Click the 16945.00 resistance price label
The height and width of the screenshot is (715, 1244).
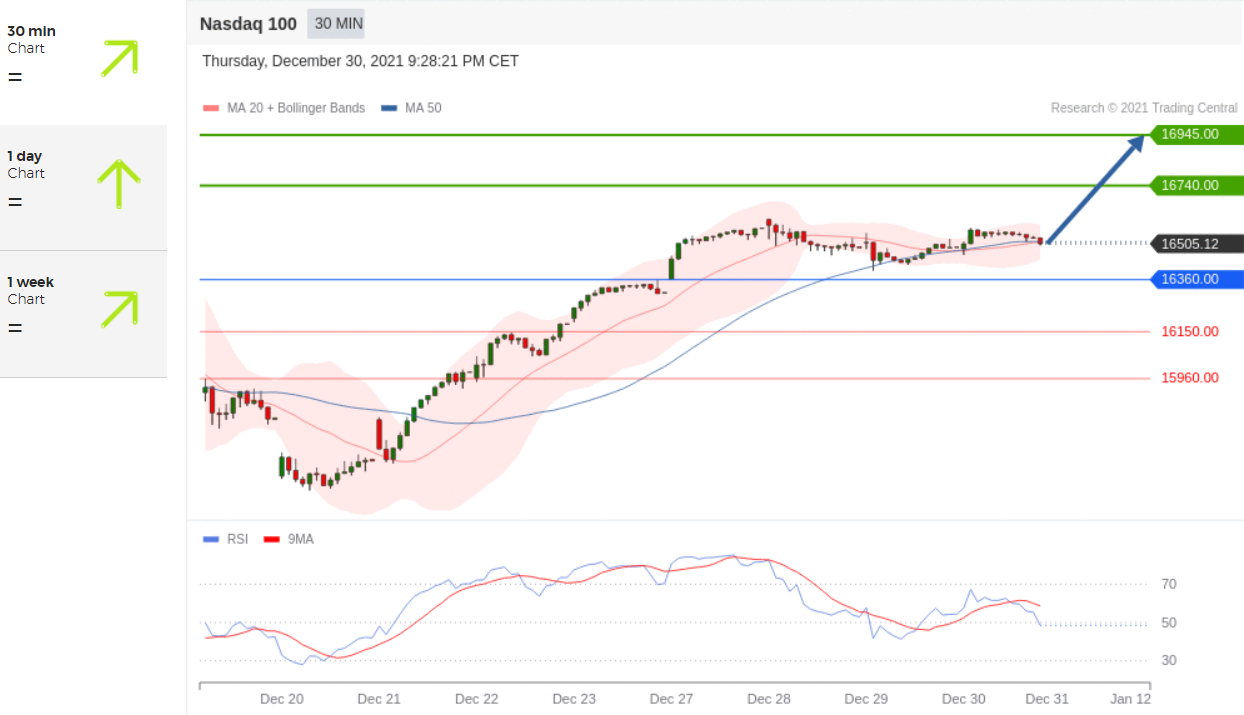(x=1197, y=134)
